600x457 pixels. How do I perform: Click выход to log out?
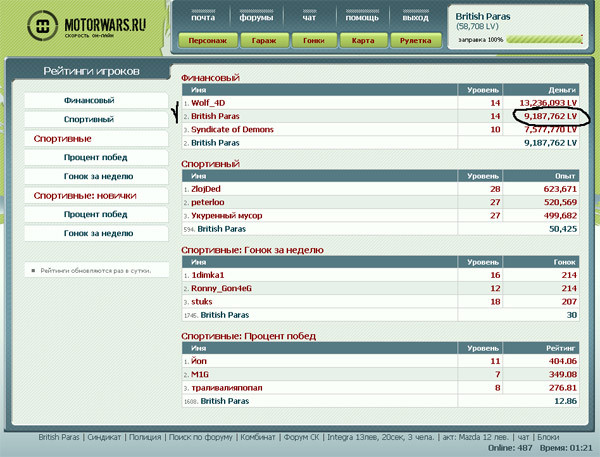point(416,18)
